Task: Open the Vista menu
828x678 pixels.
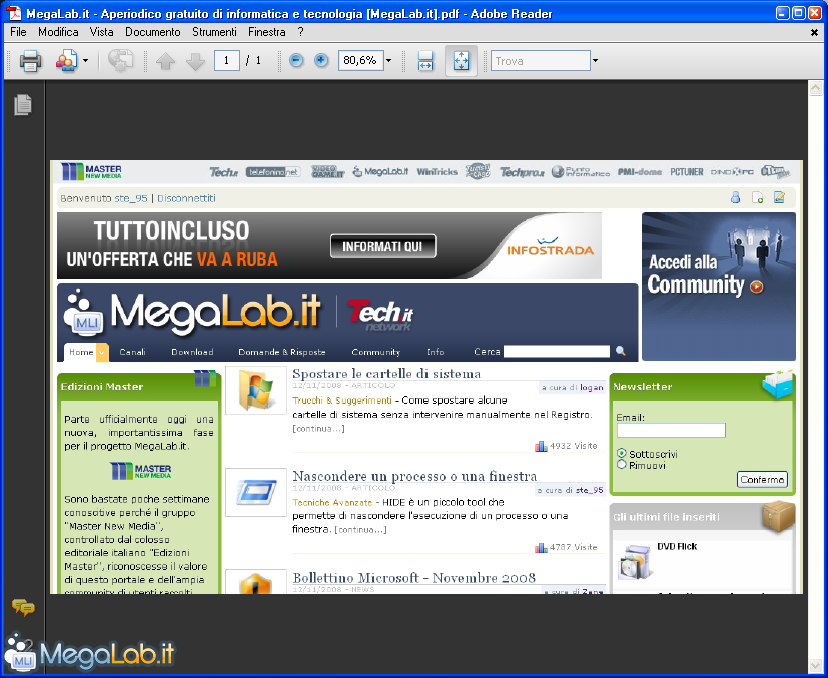Action: pos(101,32)
